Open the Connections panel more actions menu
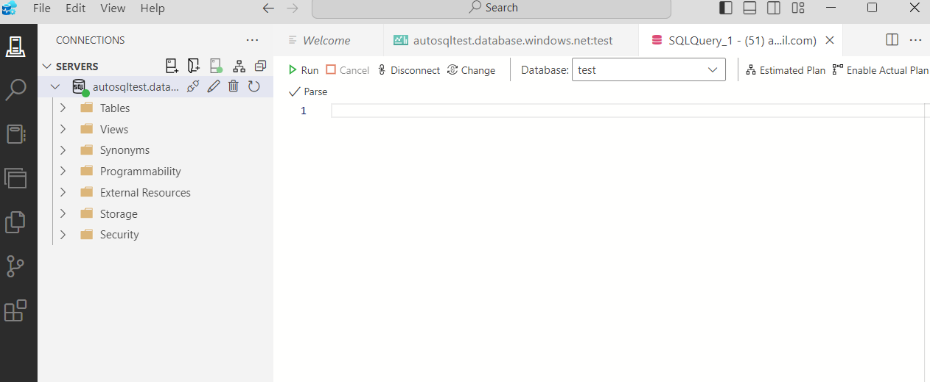 pos(252,40)
